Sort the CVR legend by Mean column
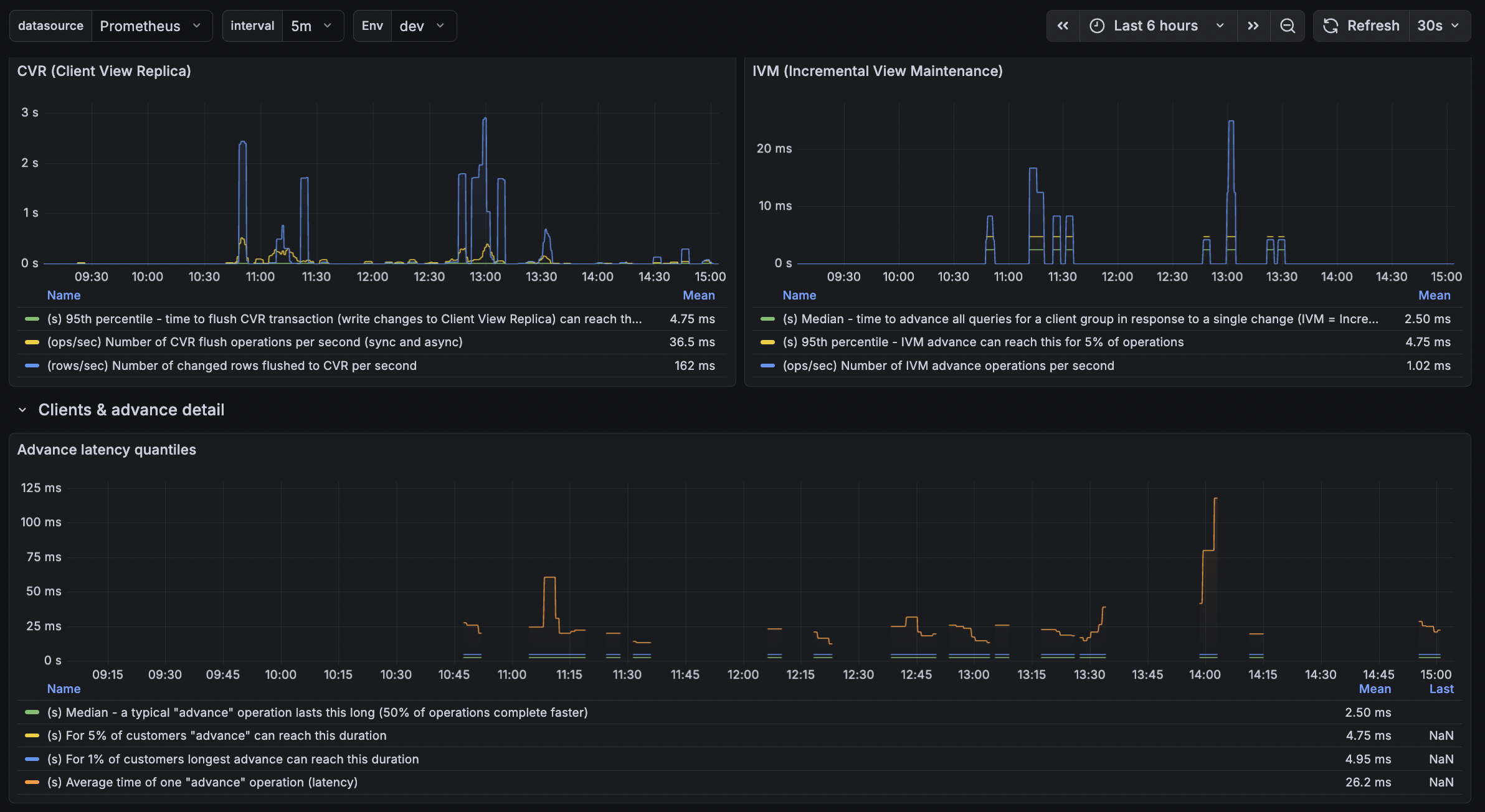 tap(698, 295)
